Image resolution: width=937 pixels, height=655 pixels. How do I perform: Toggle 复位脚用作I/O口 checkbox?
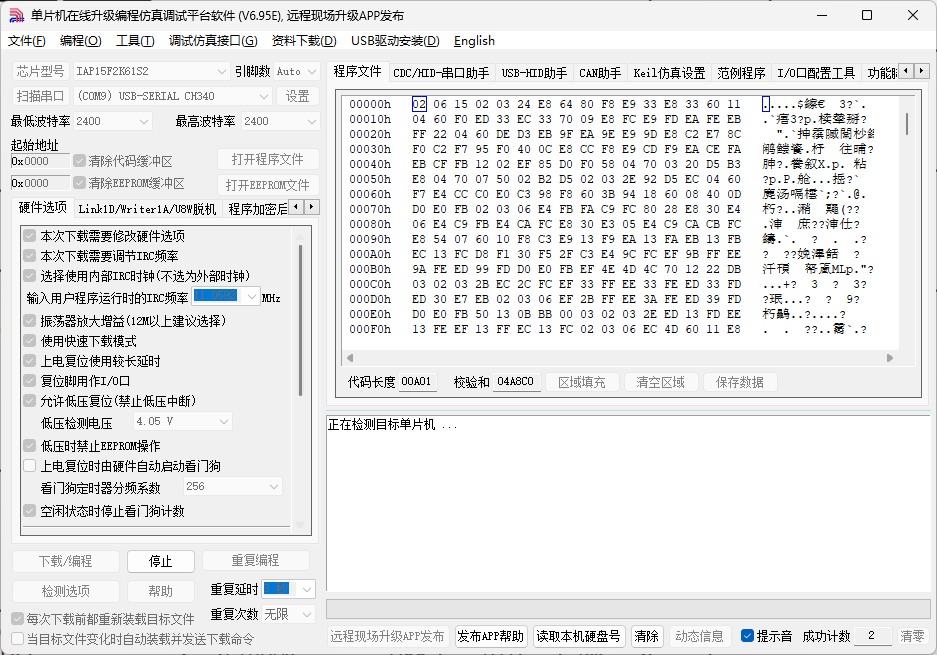click(29, 381)
